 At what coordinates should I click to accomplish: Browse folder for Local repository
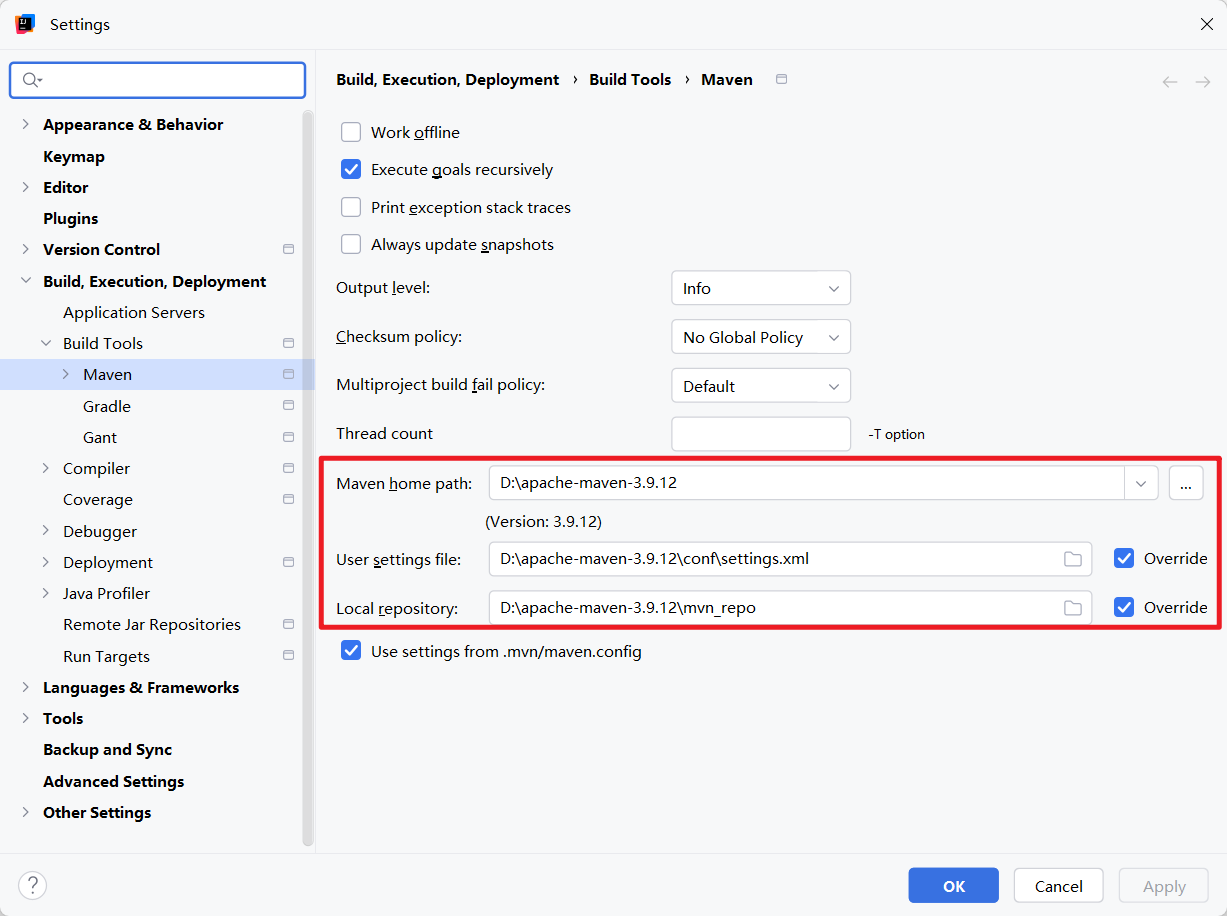pos(1073,607)
